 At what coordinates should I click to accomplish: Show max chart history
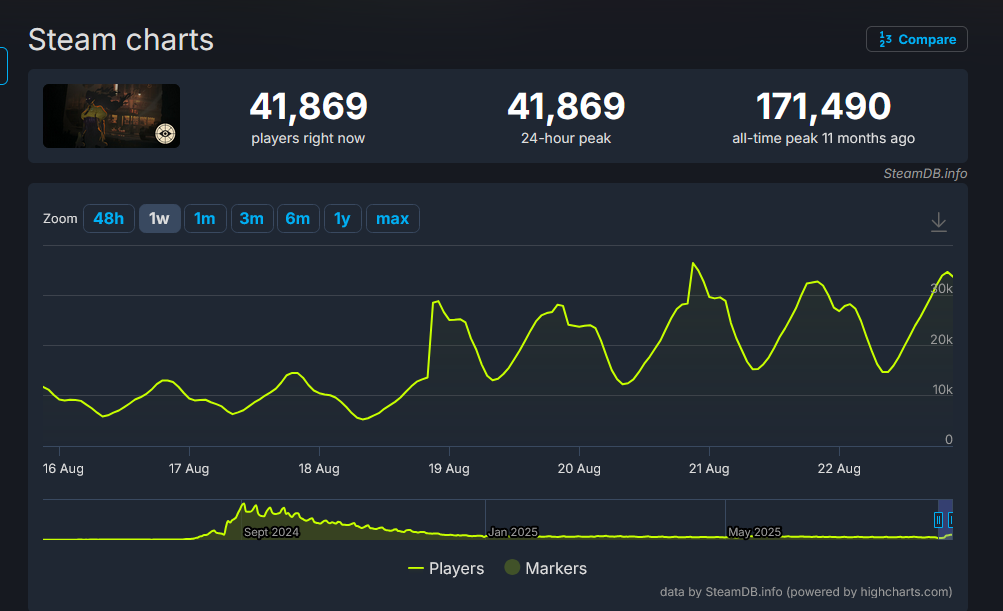392,219
